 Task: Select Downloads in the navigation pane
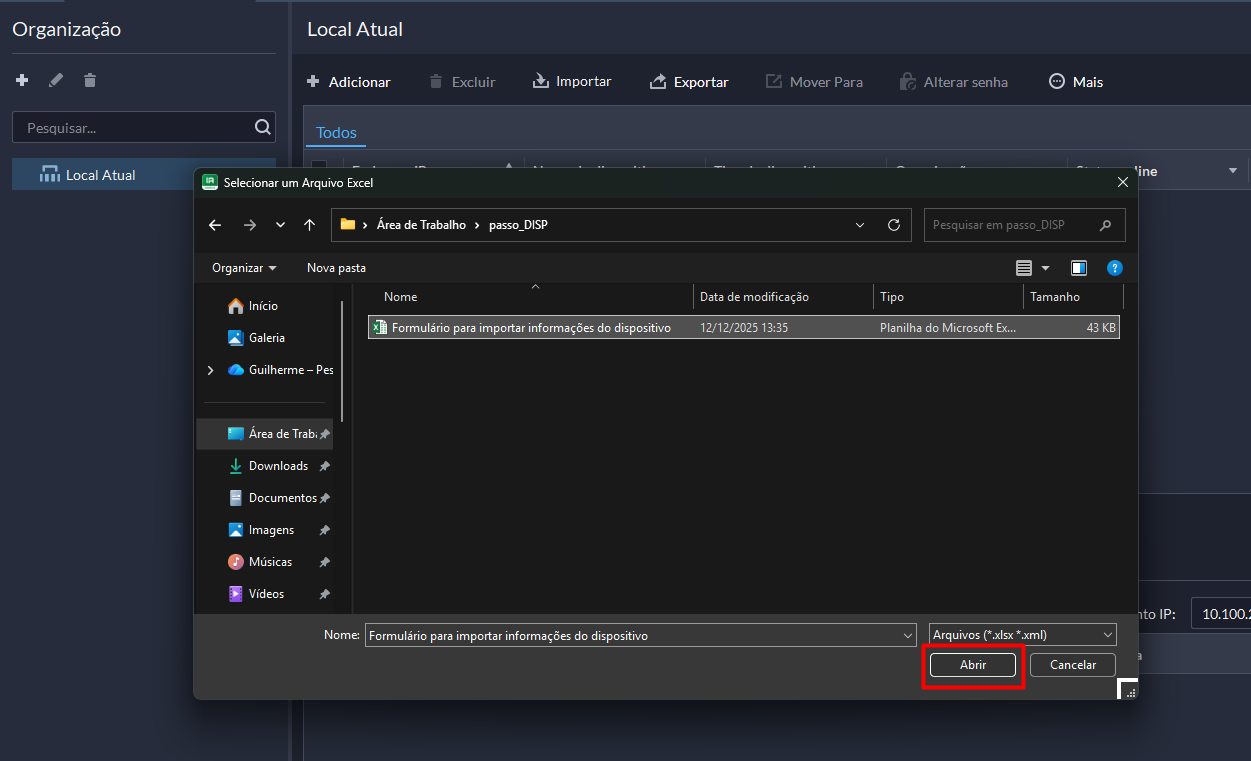(x=278, y=466)
